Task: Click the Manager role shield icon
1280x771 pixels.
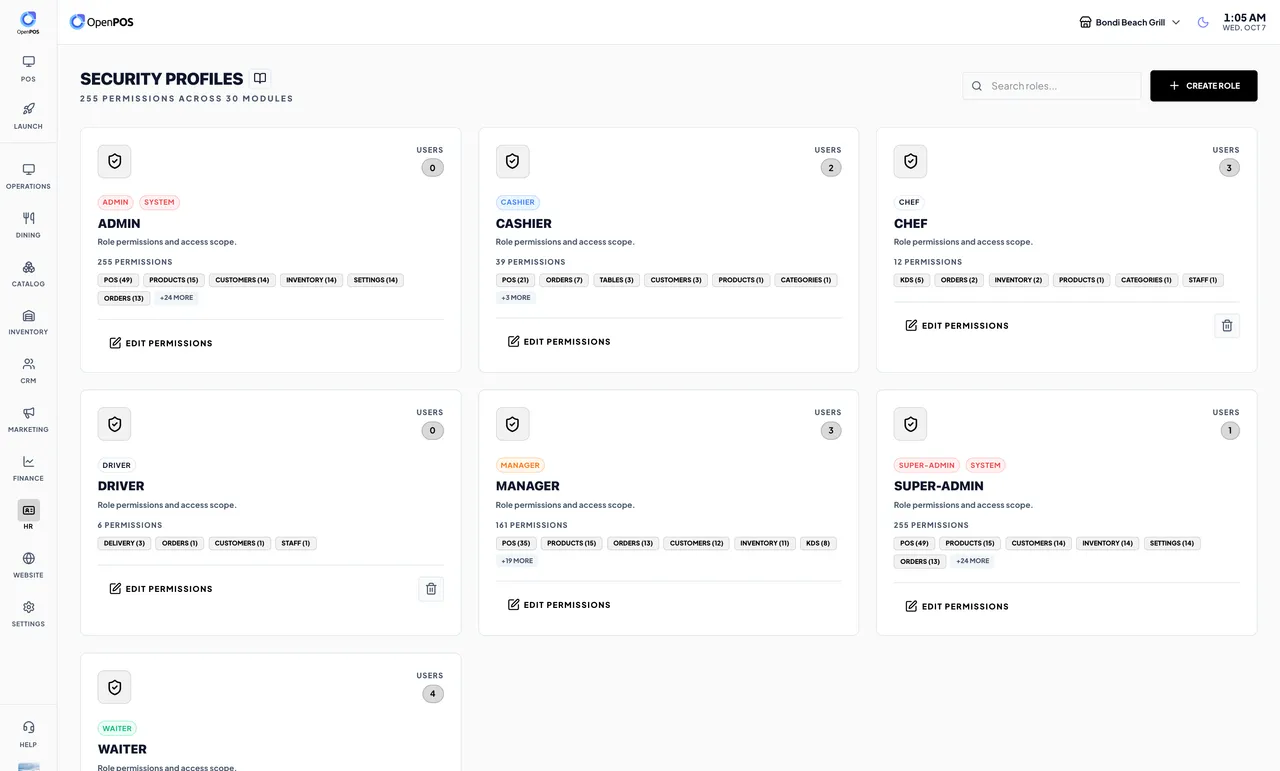Action: click(x=512, y=424)
